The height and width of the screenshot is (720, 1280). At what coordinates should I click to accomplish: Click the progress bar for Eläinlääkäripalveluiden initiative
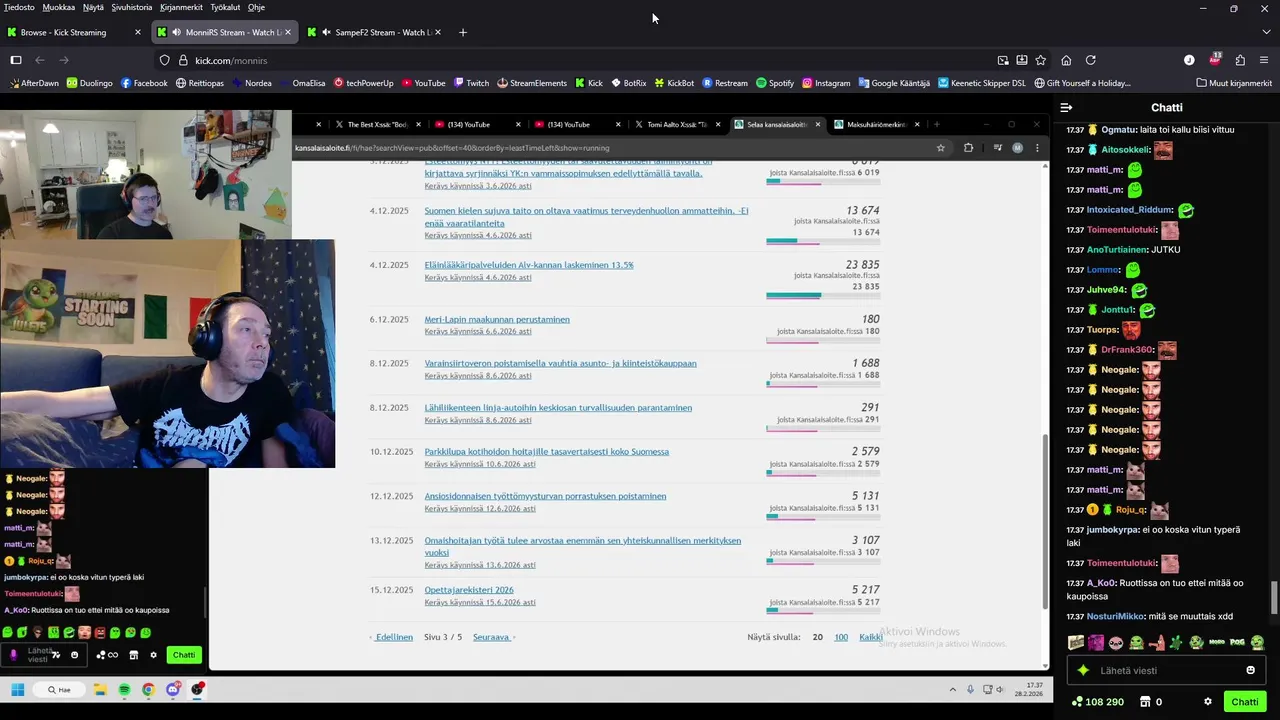(823, 295)
